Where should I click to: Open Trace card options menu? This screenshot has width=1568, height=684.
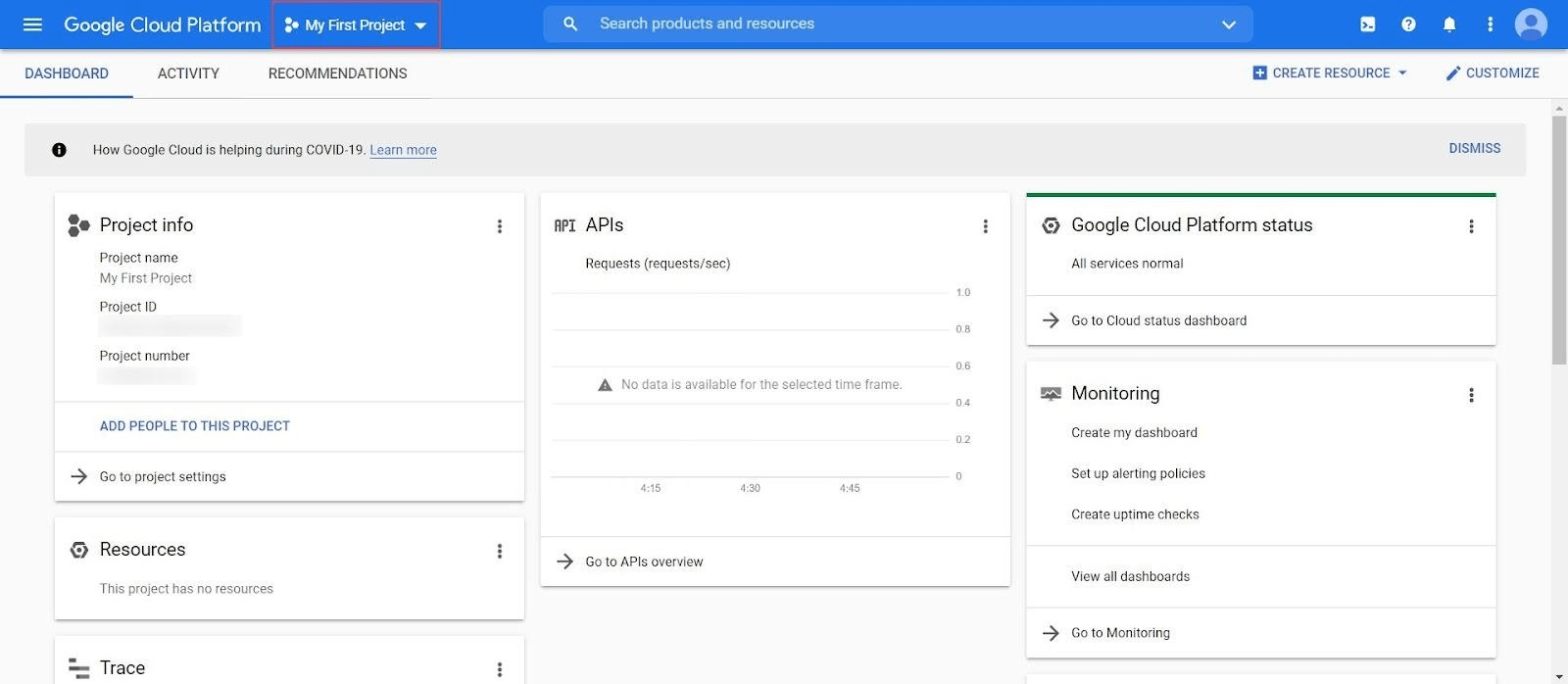click(500, 669)
